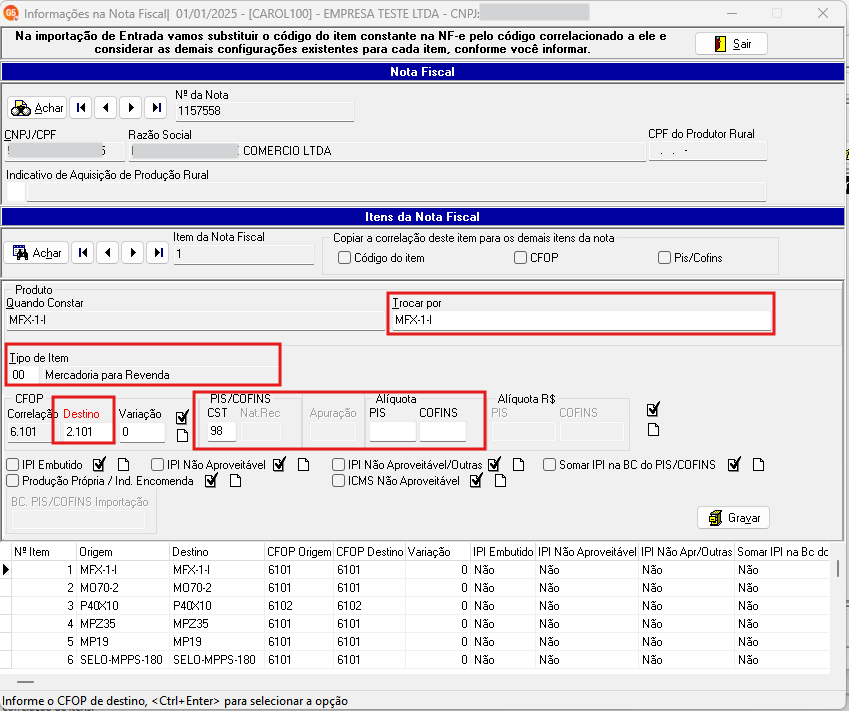This screenshot has width=849, height=711.
Task: Click PIS/COFINS CST field 98
Action: point(222,431)
